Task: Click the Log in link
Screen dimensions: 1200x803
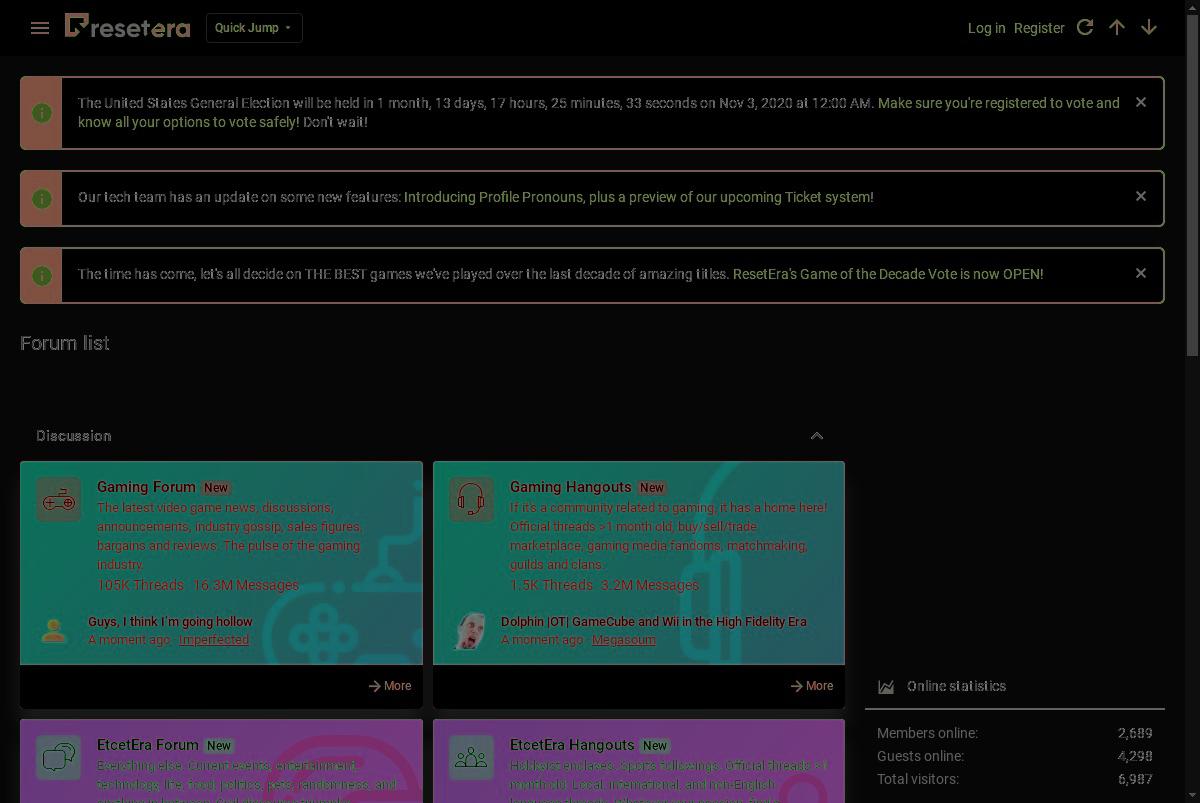Action: click(986, 28)
